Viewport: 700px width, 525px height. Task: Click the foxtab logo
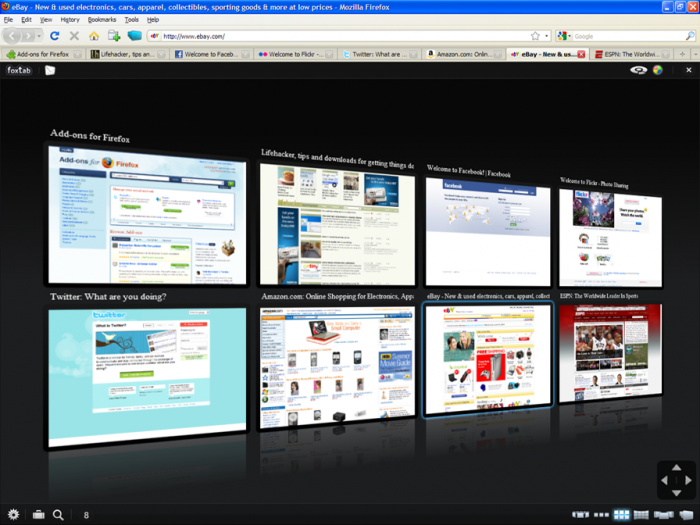tap(19, 70)
